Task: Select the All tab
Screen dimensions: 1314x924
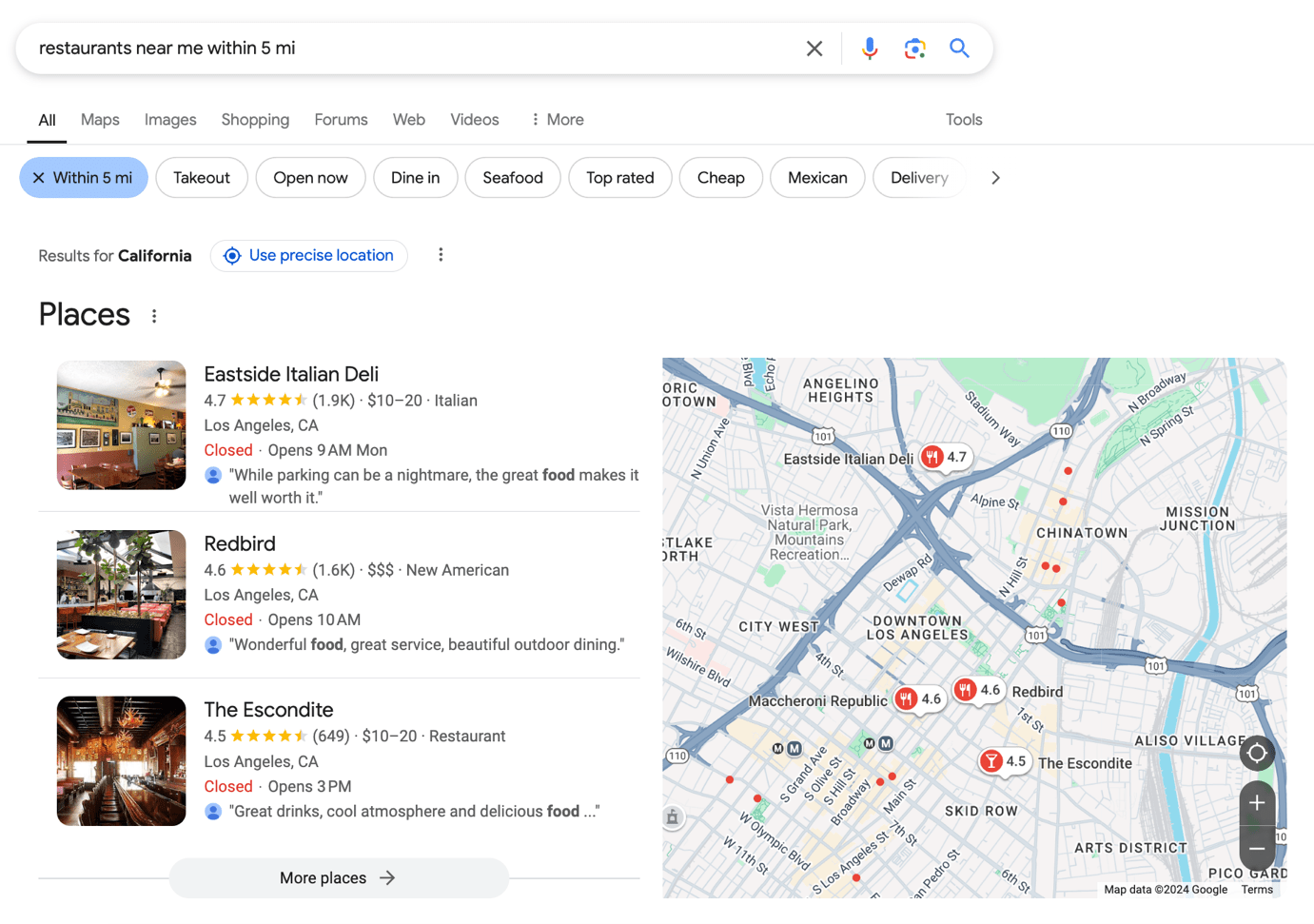Action: (x=47, y=120)
